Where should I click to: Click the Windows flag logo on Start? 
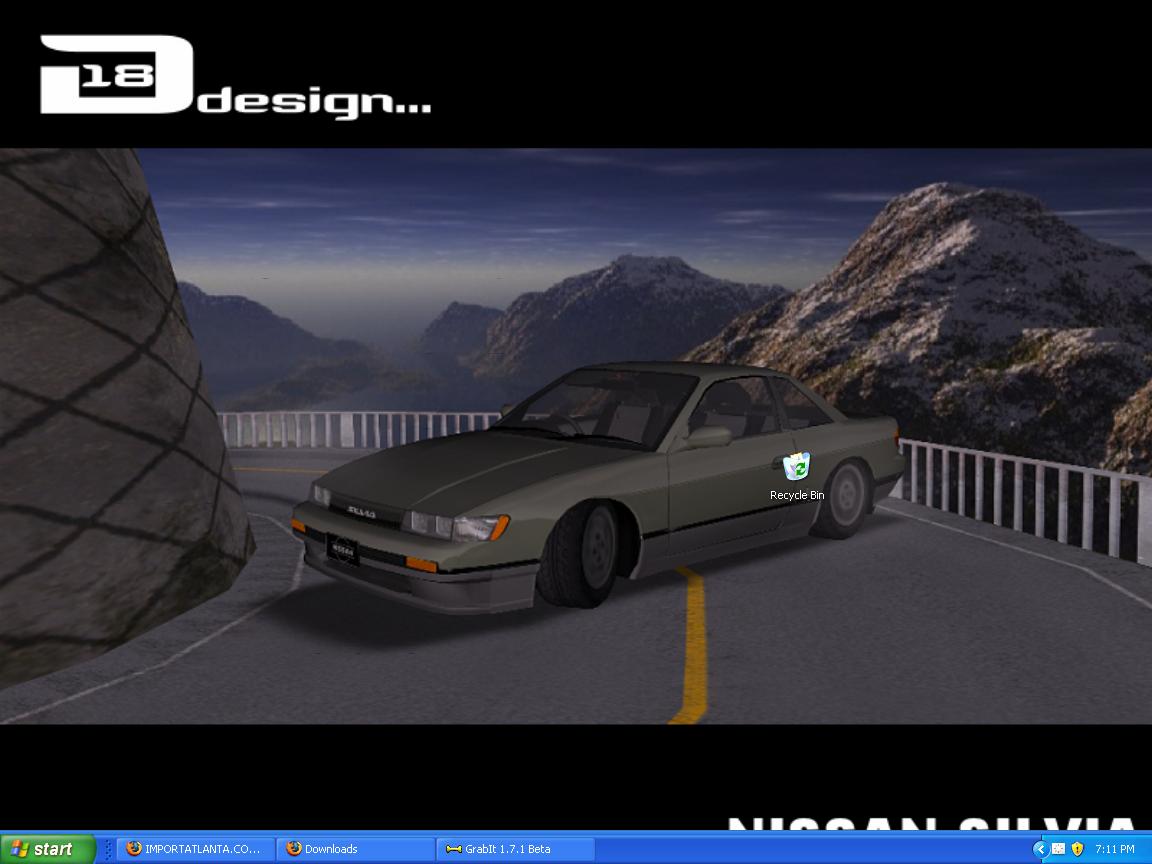[19, 849]
